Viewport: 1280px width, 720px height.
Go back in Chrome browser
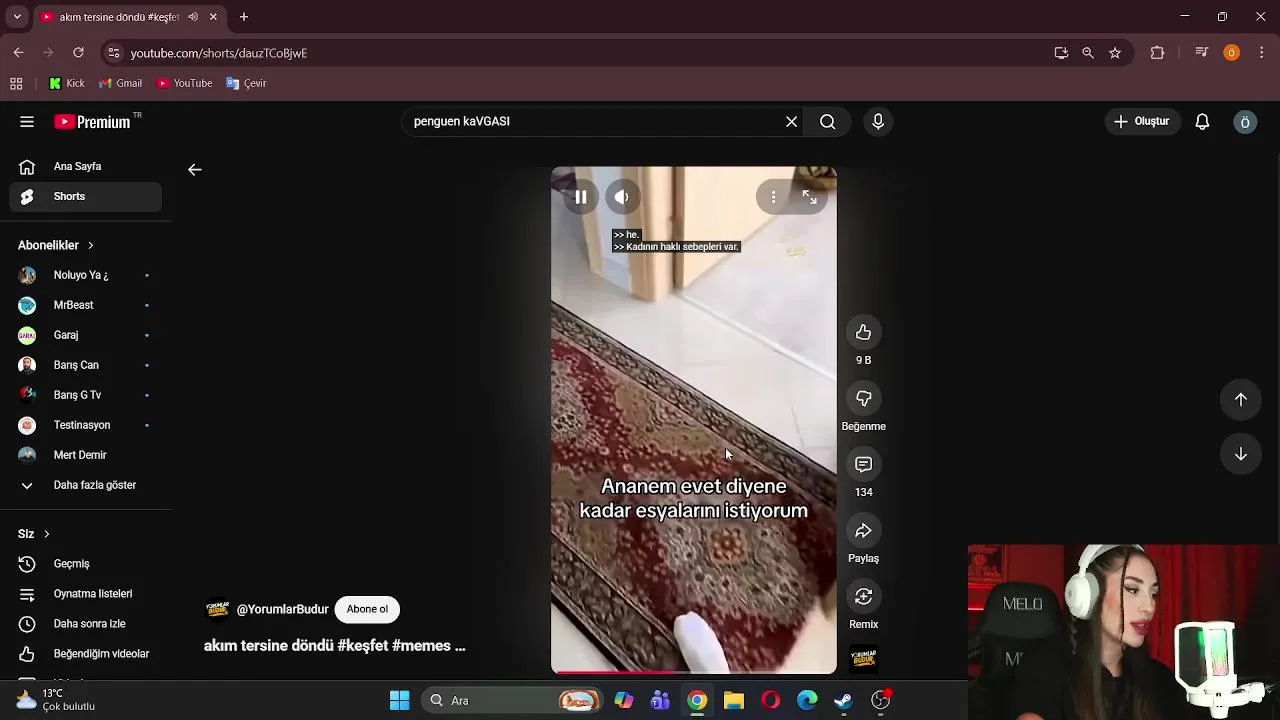click(x=18, y=53)
